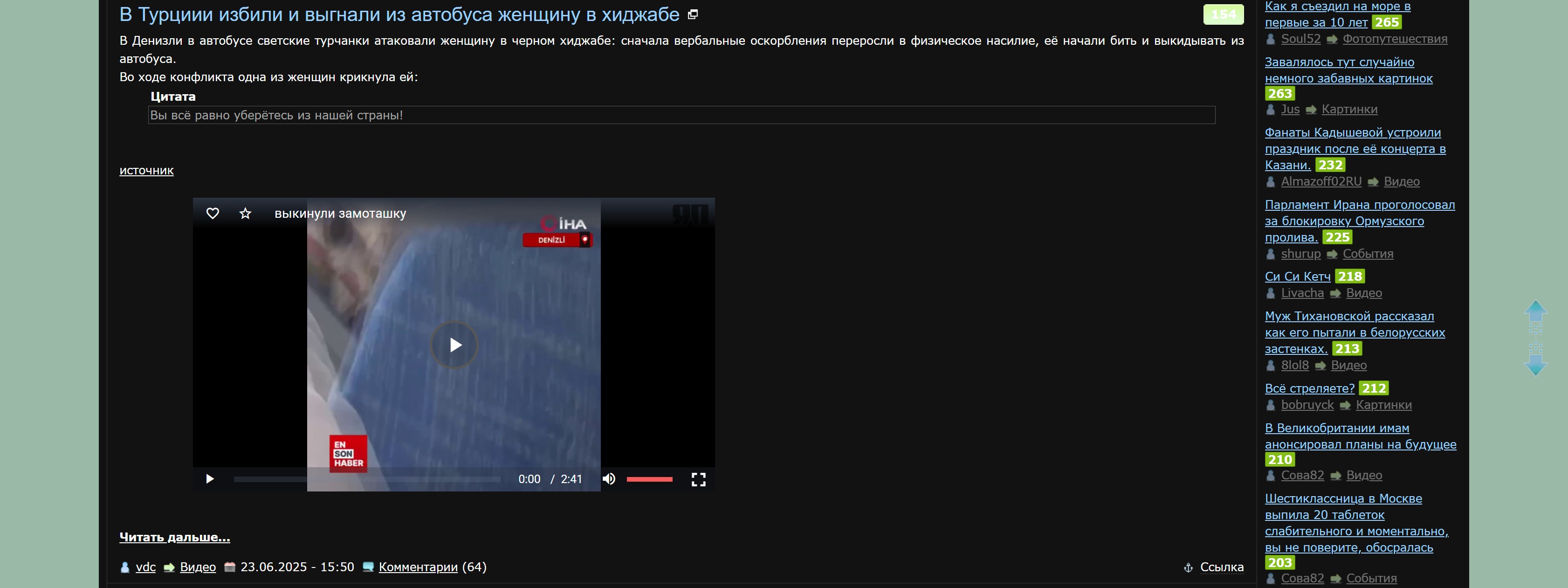
Task: Open "Шестиклассница в Москве" sidebar post
Action: pos(1357,523)
